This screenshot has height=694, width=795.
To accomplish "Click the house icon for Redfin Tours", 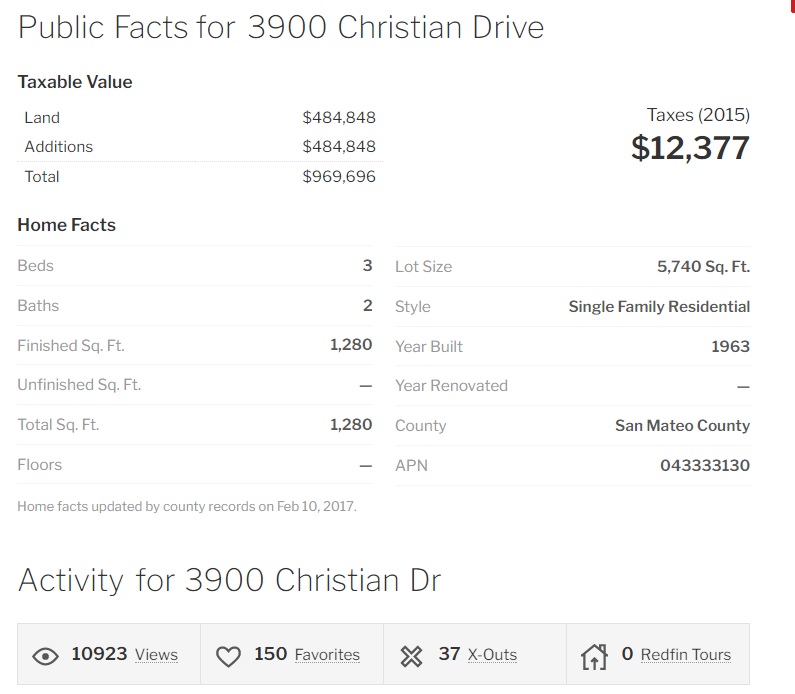I will (x=594, y=656).
